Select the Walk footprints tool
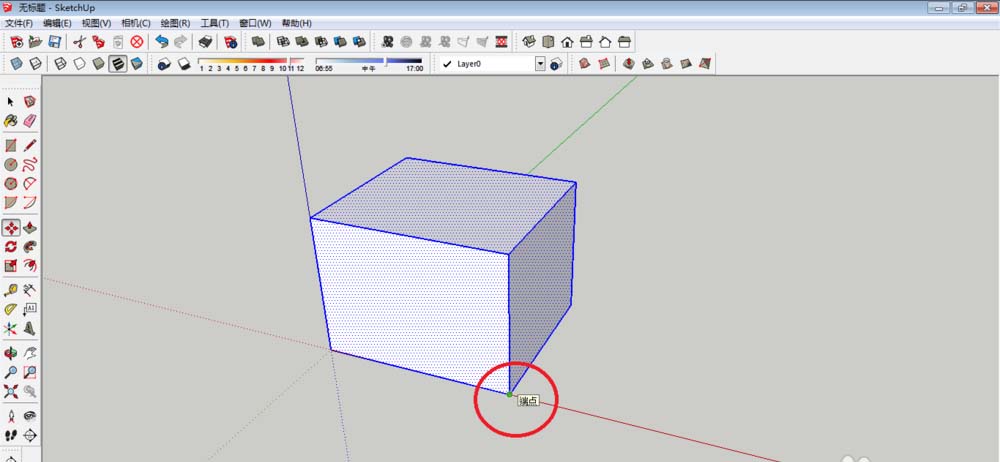The image size is (1000, 462). 11,435
